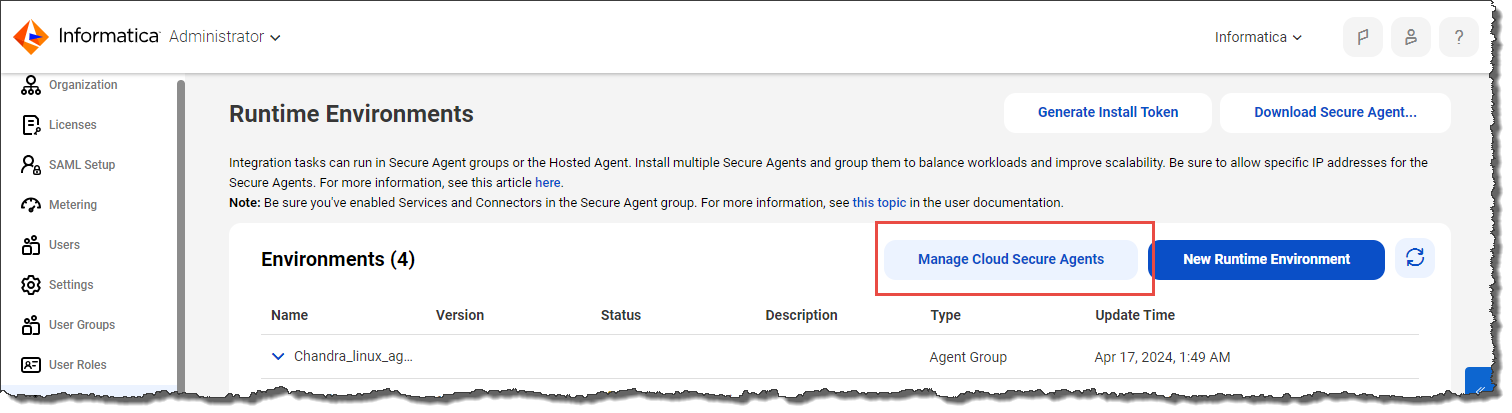Image resolution: width=1512 pixels, height=413 pixels.
Task: Sort by the Status column header
Action: click(620, 315)
